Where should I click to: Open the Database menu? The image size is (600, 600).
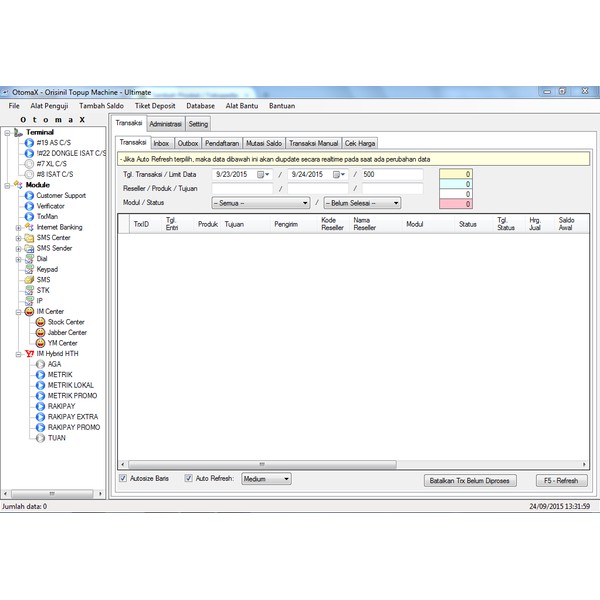pyautogui.click(x=201, y=106)
